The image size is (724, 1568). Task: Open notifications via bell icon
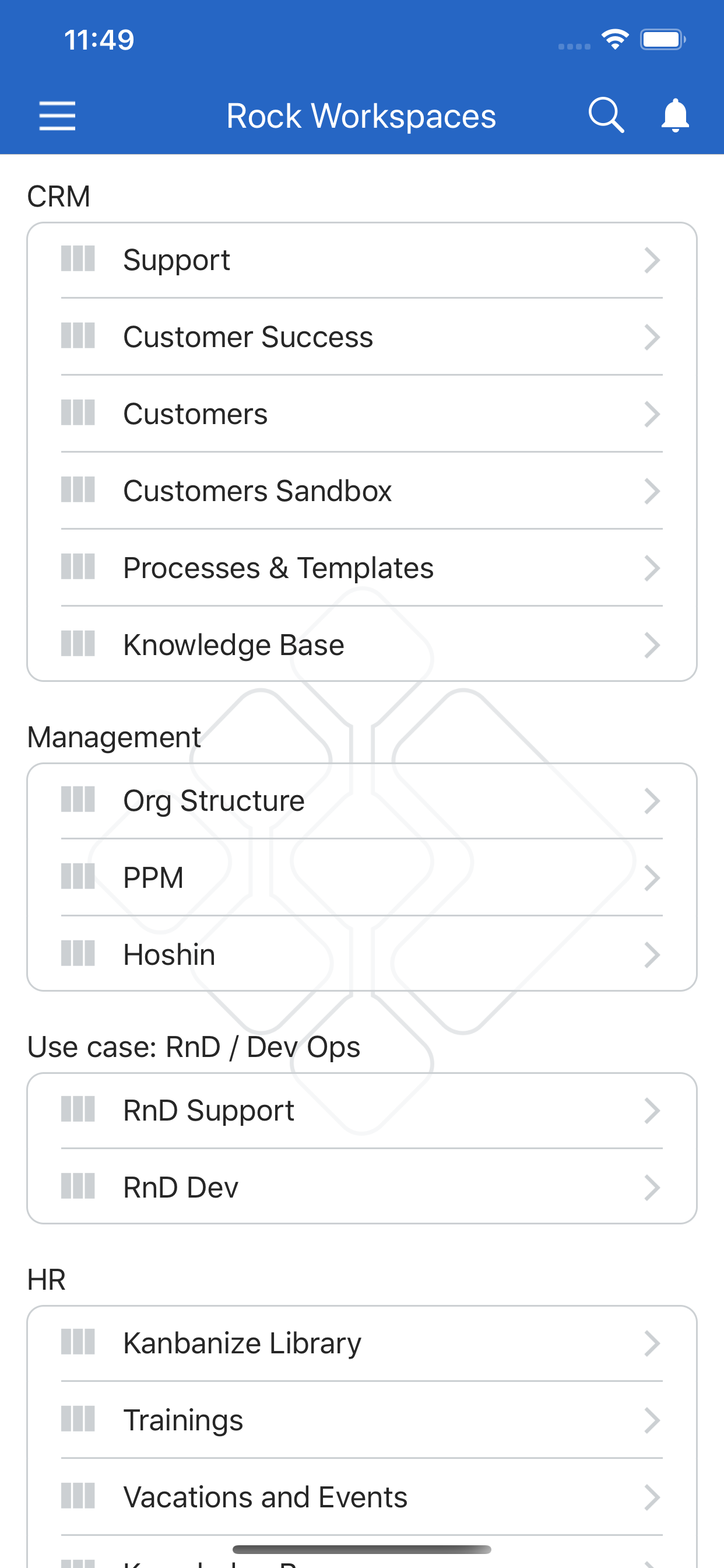coord(674,114)
